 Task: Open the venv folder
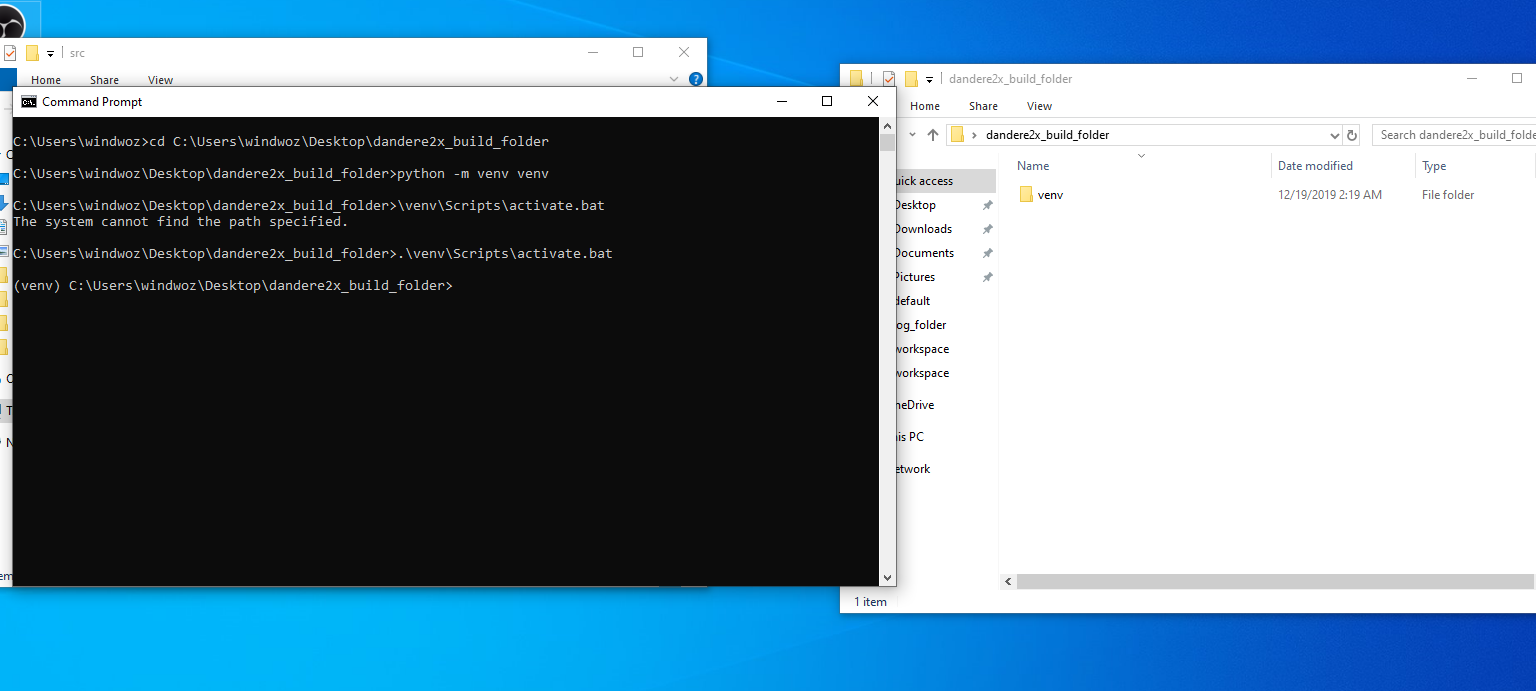1050,194
